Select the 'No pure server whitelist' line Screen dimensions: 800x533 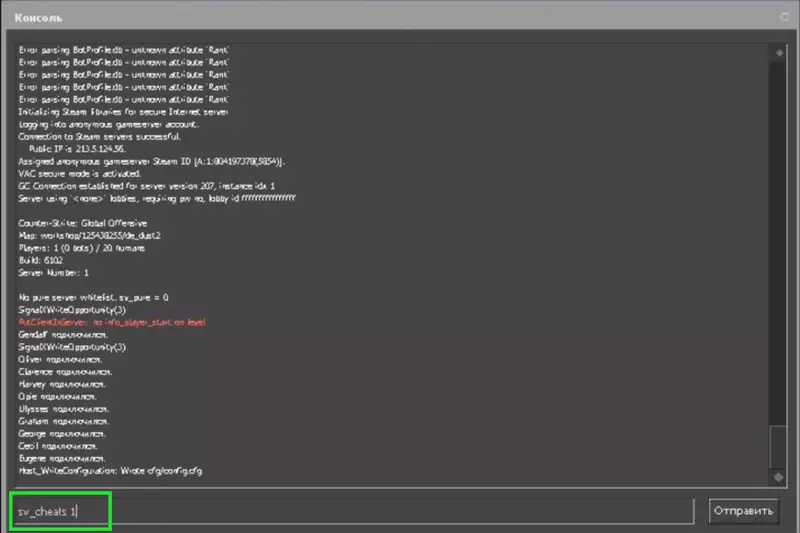93,297
